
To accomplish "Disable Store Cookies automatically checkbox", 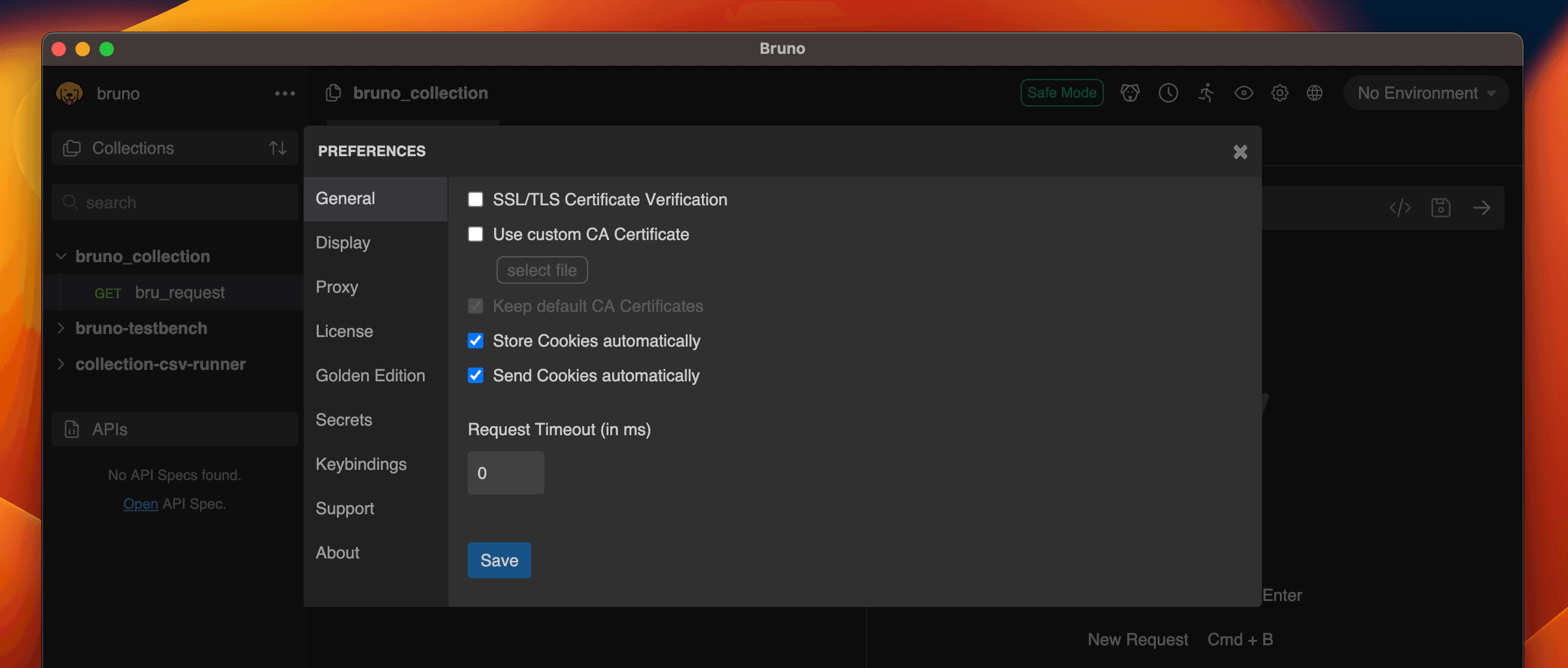I will pyautogui.click(x=476, y=340).
